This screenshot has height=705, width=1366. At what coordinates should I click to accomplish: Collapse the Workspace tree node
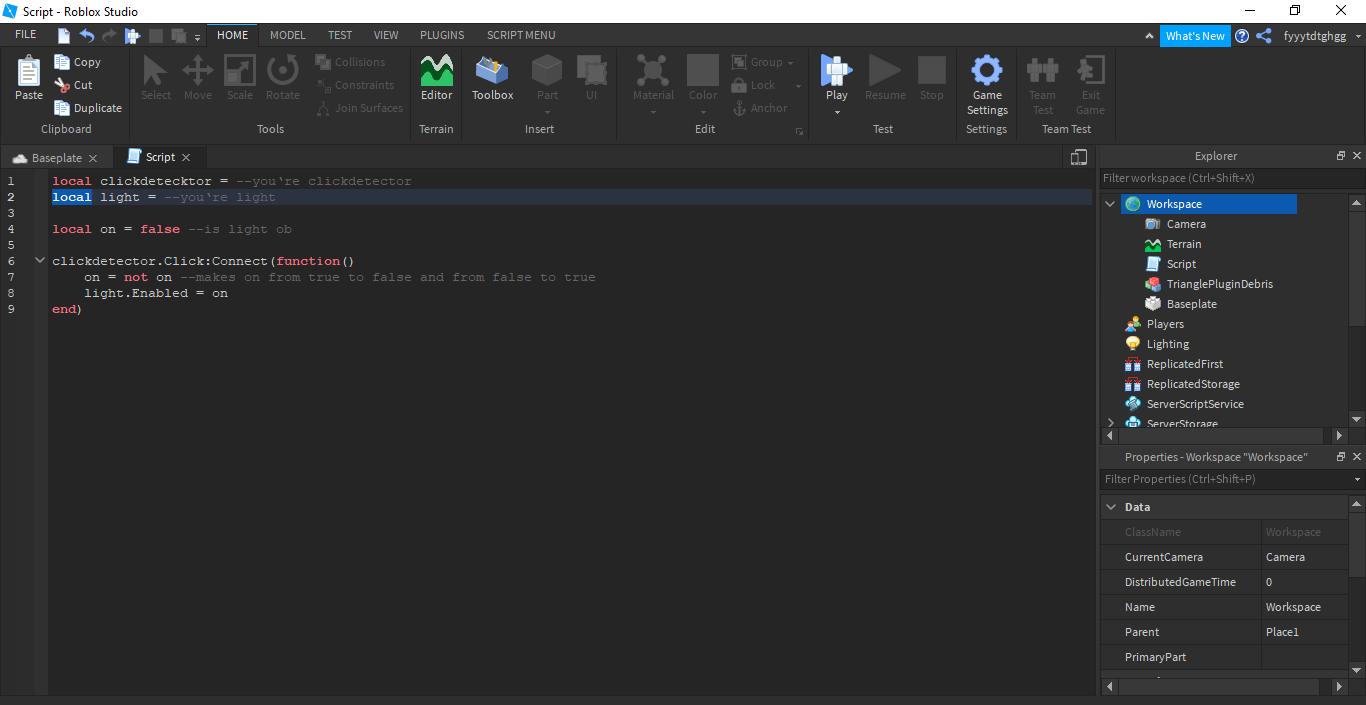pyautogui.click(x=1110, y=204)
